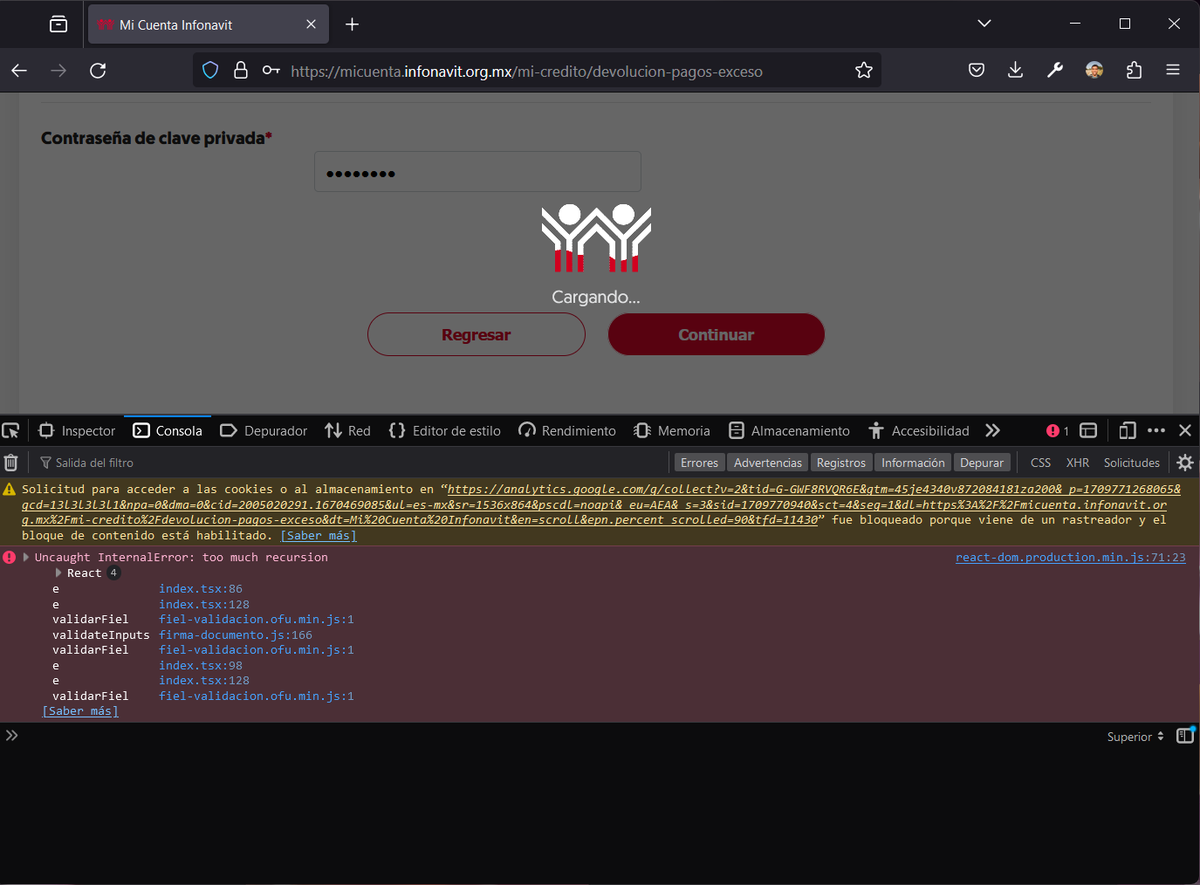The width and height of the screenshot is (1200, 885).
Task: Choose the iframe target frame icon
Action: [x=1089, y=431]
